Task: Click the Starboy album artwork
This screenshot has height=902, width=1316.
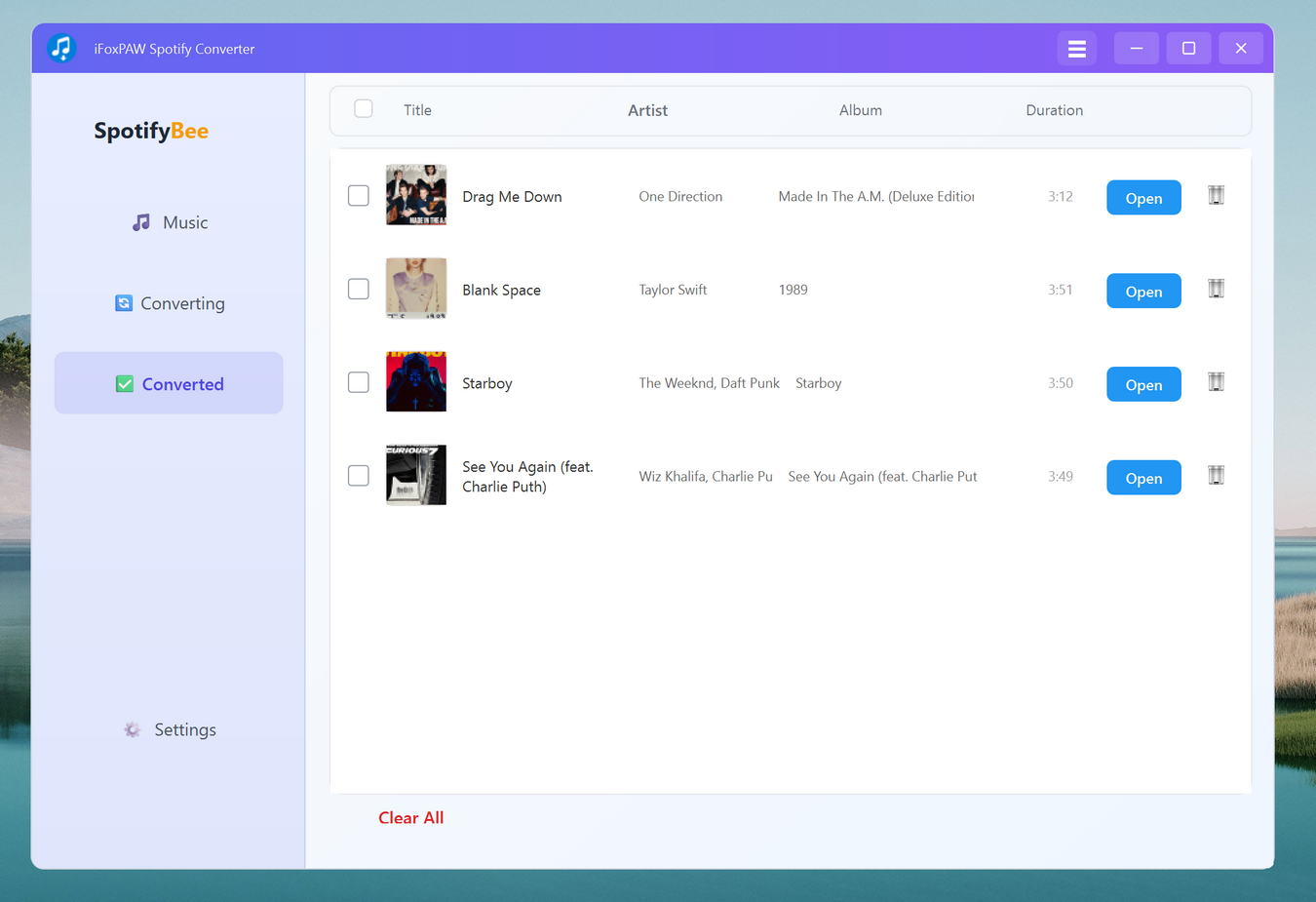Action: tap(416, 382)
